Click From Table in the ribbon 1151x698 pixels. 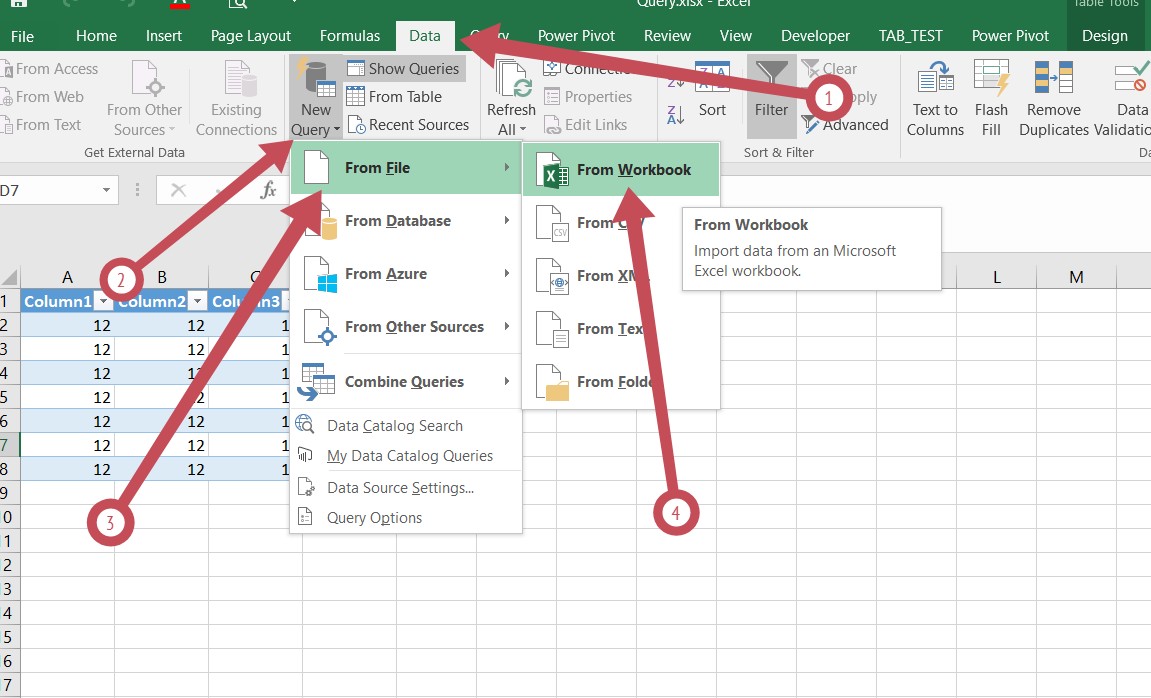coord(394,97)
